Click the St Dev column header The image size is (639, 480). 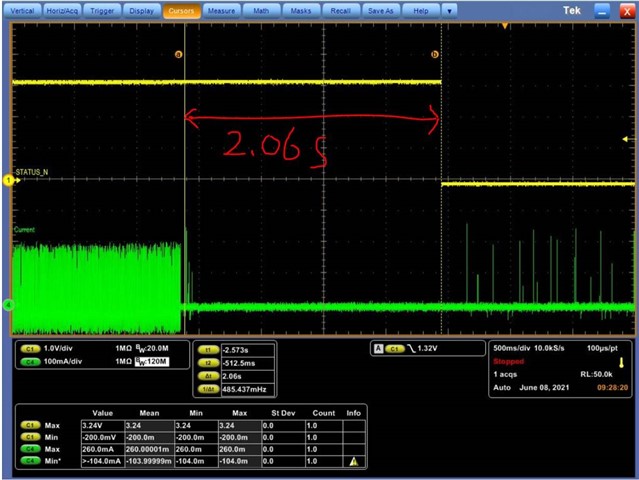pyautogui.click(x=283, y=413)
